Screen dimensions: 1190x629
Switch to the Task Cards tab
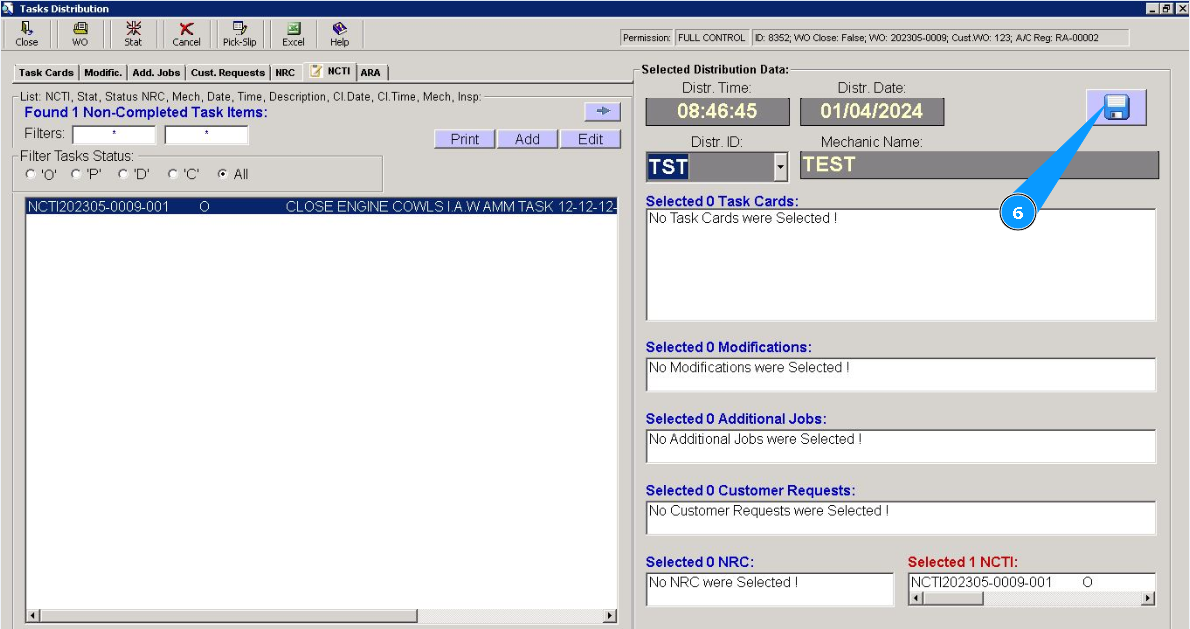[x=46, y=73]
